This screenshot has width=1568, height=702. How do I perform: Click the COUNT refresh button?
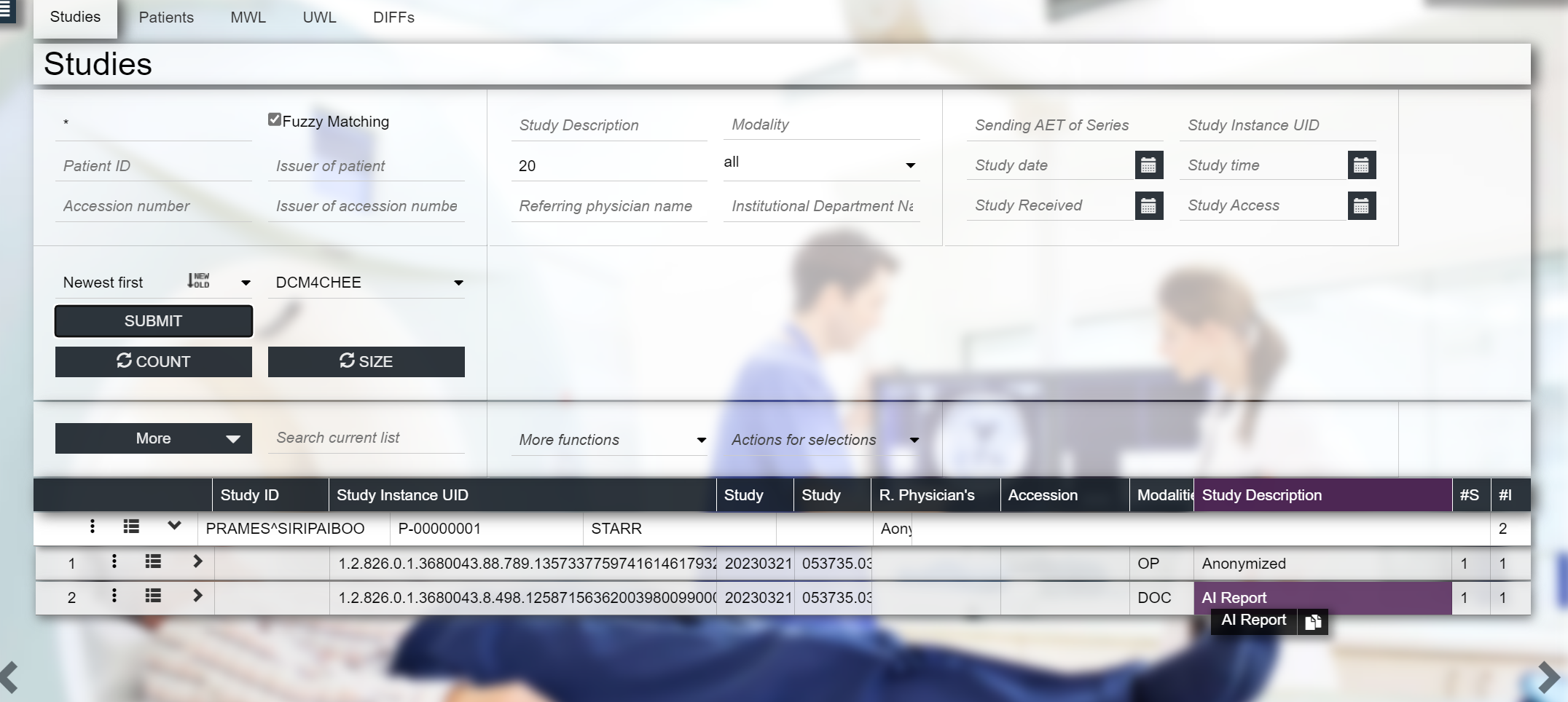(153, 362)
